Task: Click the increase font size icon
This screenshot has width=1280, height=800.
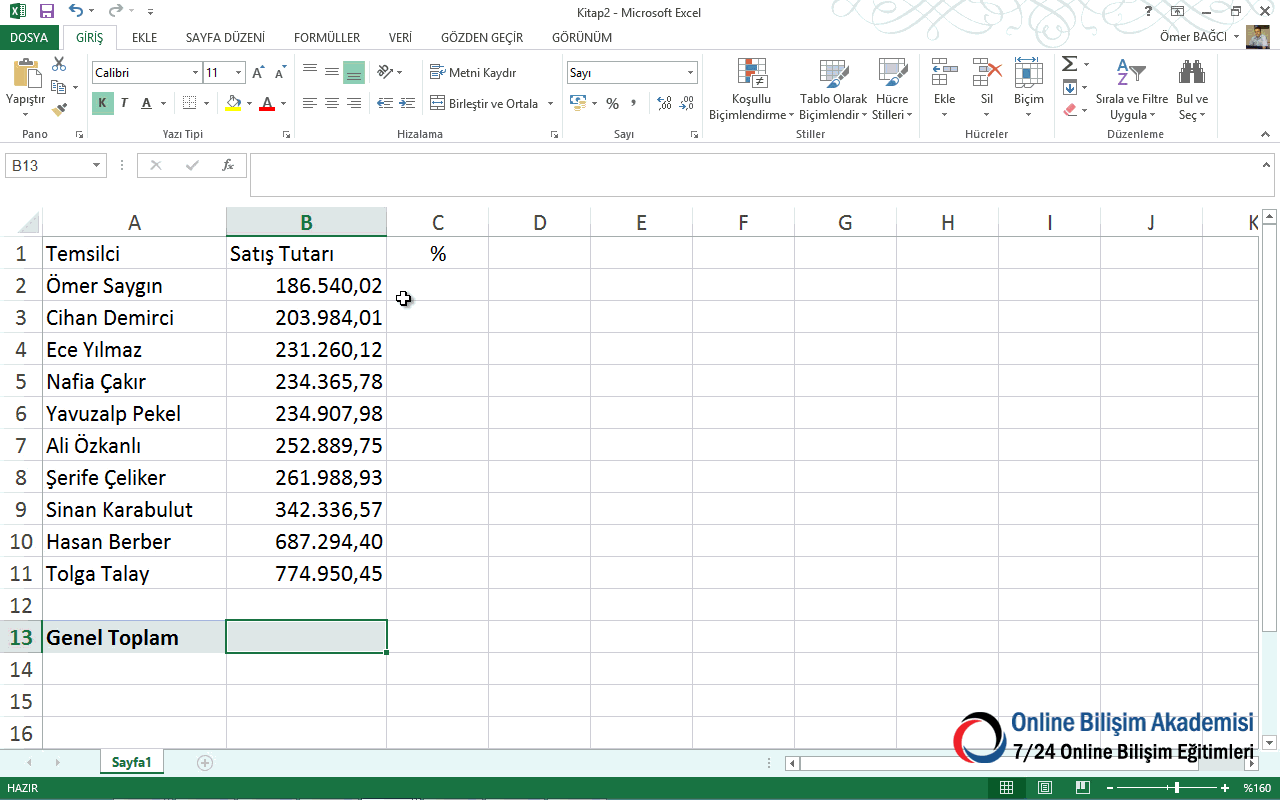Action: click(258, 73)
